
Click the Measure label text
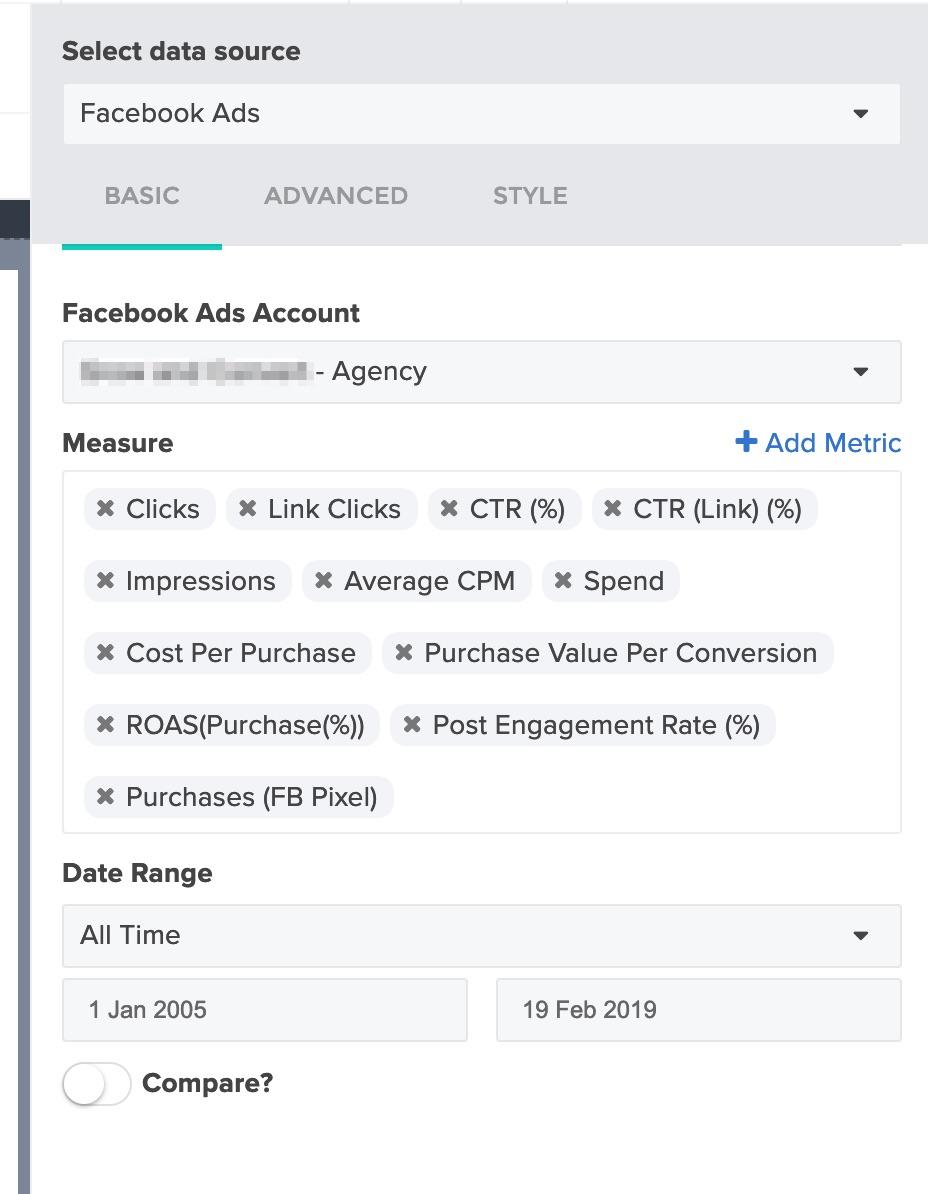(x=118, y=443)
